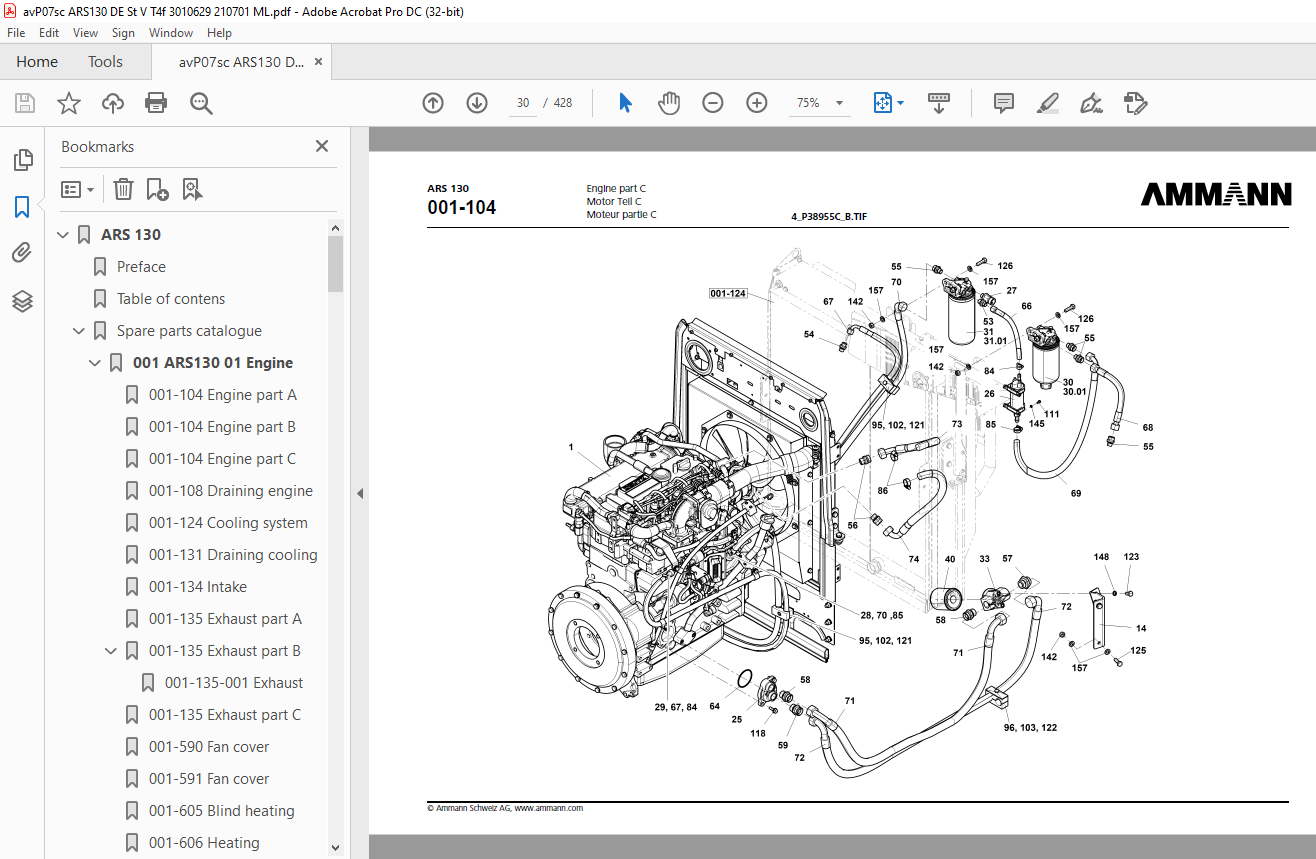Open the View menu
The height and width of the screenshot is (859, 1316).
point(85,33)
